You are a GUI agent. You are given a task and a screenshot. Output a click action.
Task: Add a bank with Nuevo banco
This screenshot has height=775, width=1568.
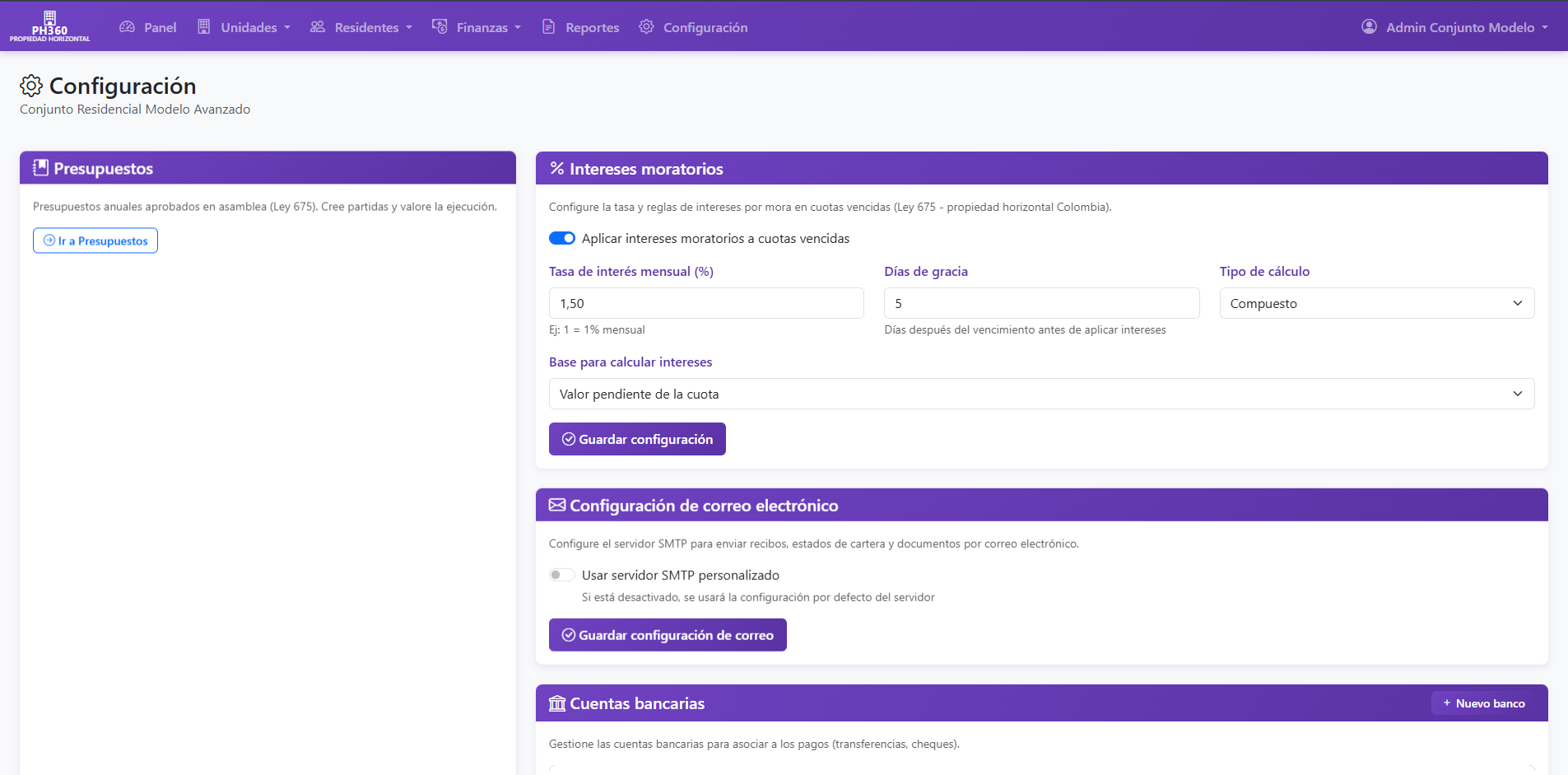[x=1484, y=703]
